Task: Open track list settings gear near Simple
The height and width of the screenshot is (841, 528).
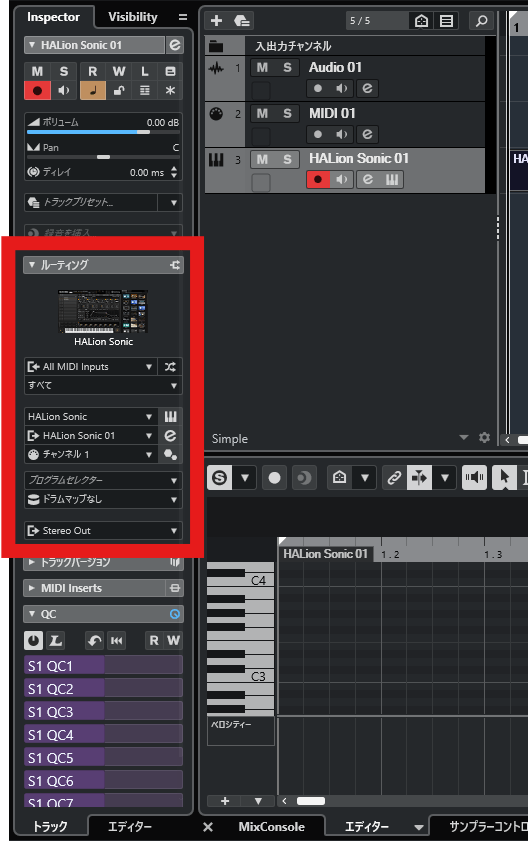Action: pyautogui.click(x=484, y=438)
